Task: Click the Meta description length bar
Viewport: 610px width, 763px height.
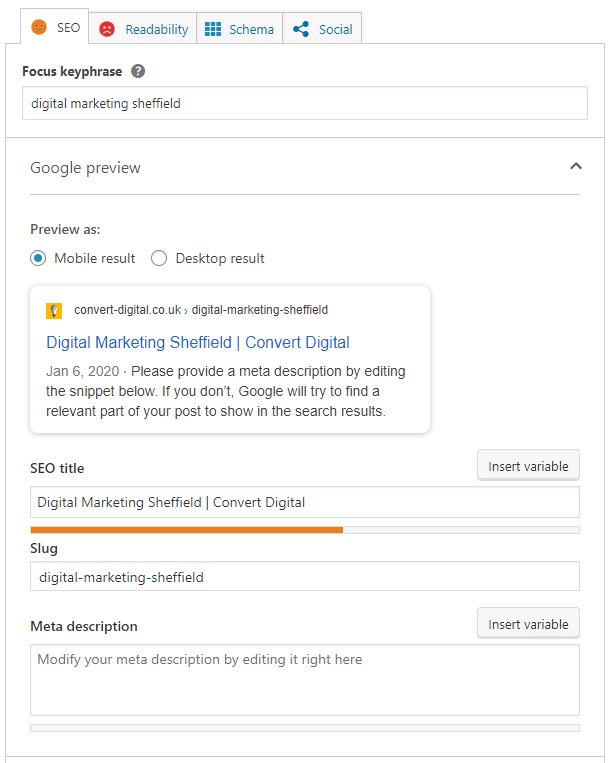Action: pyautogui.click(x=304, y=728)
